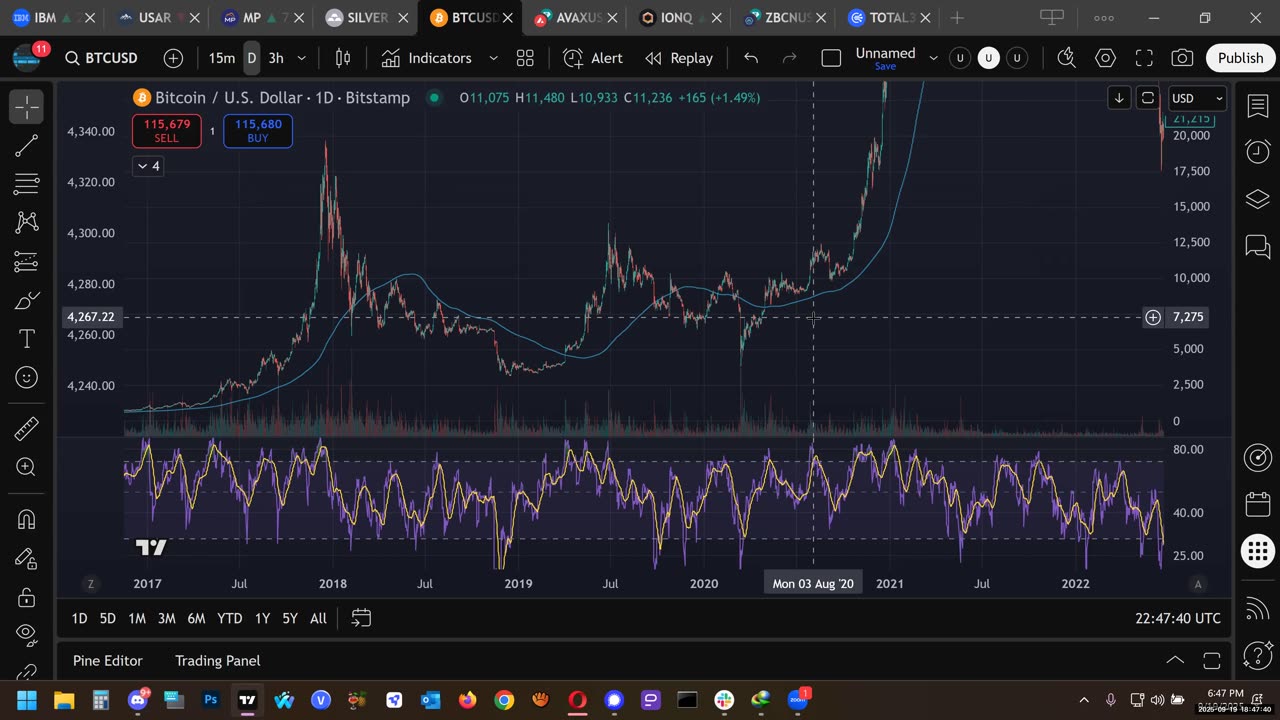Select the zoom in tool

27,467
